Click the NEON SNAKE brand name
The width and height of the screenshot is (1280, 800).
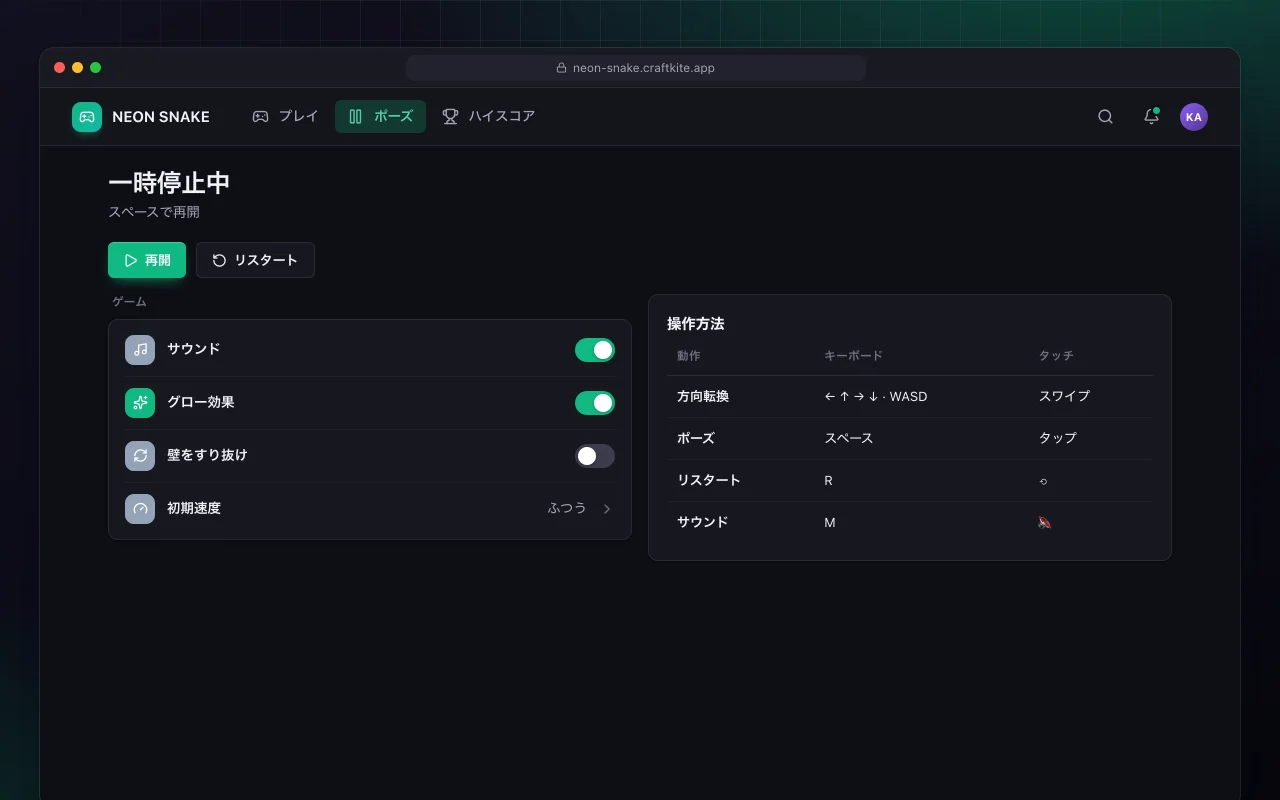click(161, 117)
